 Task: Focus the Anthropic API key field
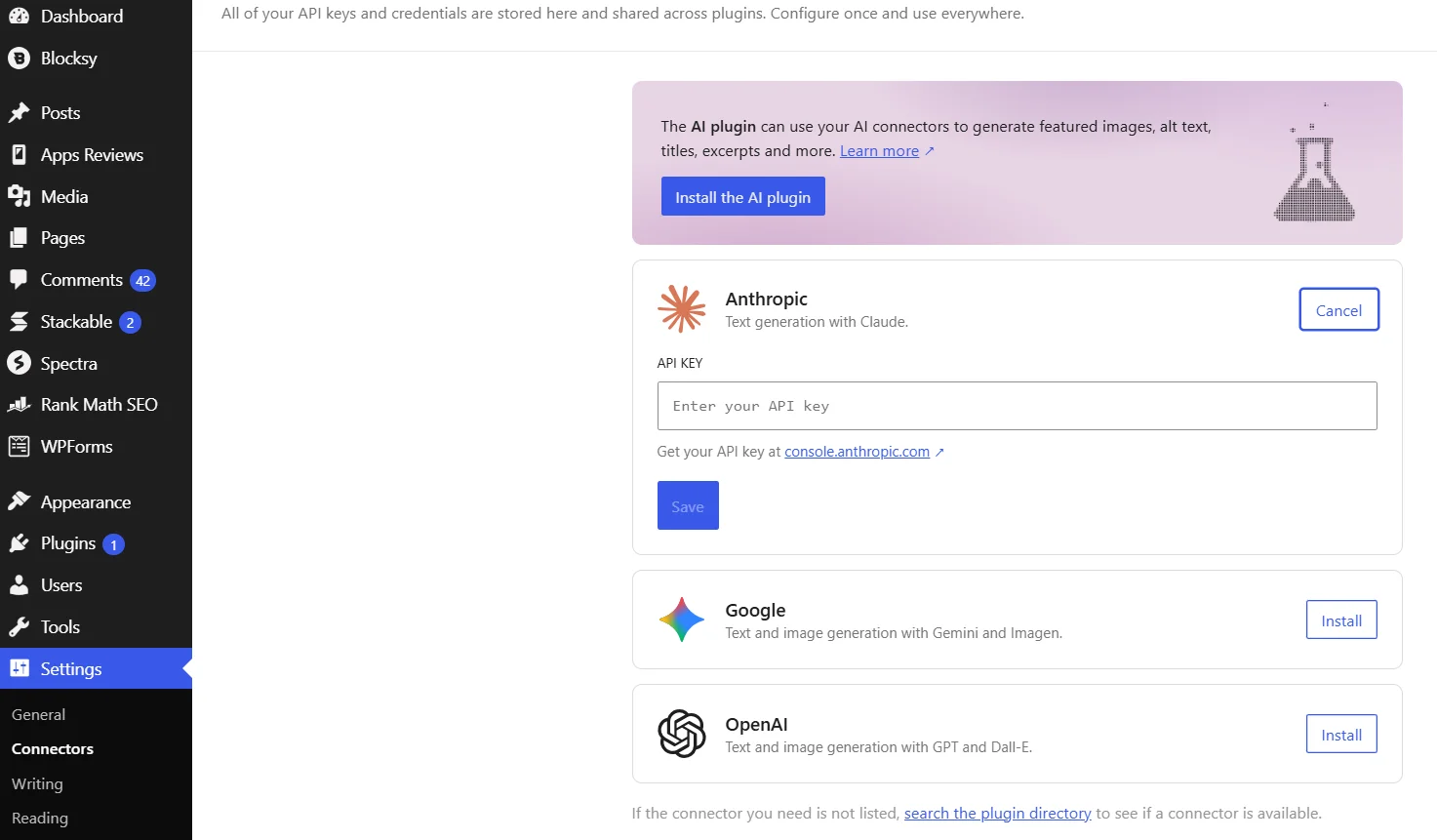tap(1017, 406)
